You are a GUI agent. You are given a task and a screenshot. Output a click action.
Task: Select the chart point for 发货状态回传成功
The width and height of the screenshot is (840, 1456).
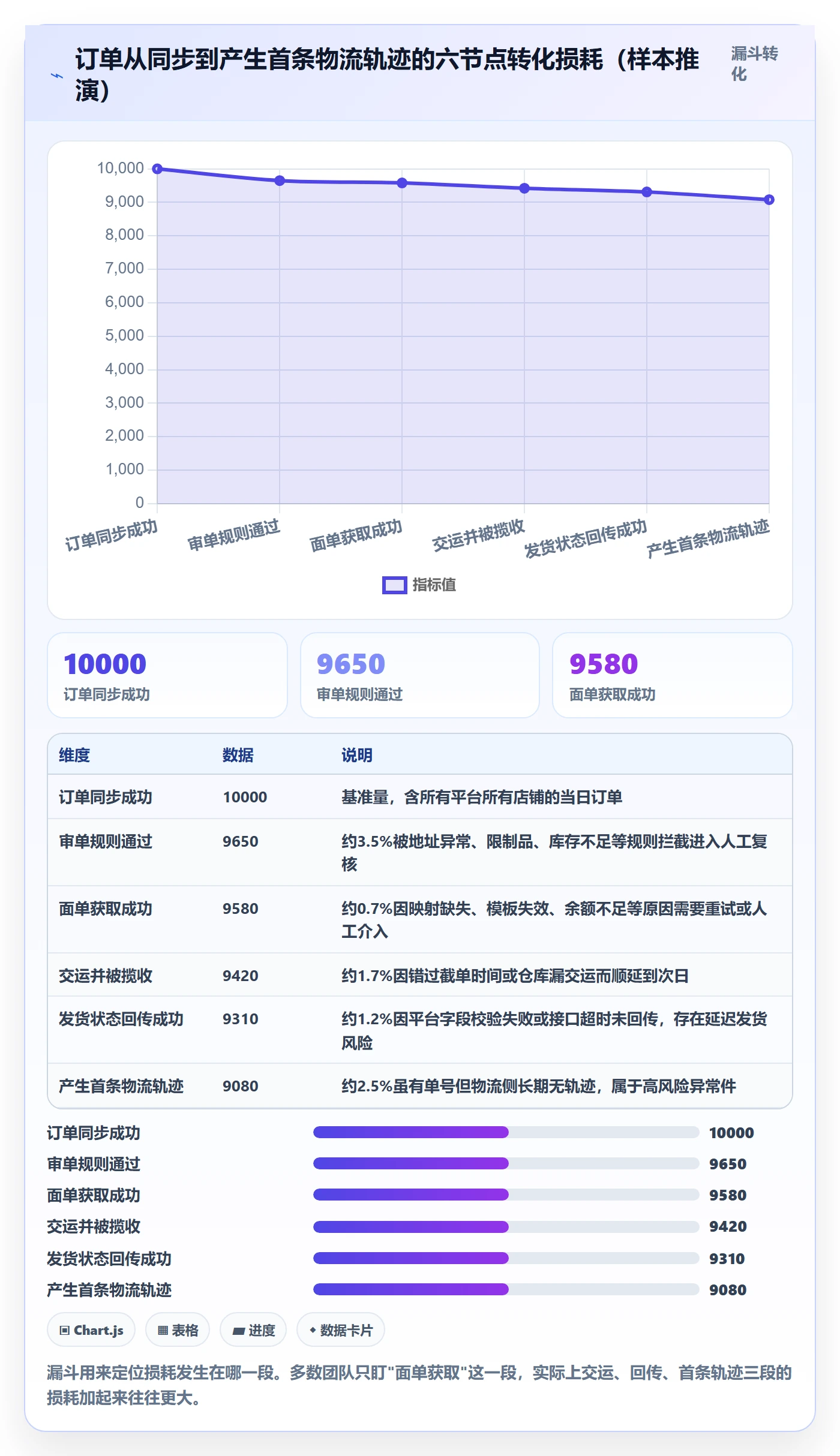tap(647, 192)
